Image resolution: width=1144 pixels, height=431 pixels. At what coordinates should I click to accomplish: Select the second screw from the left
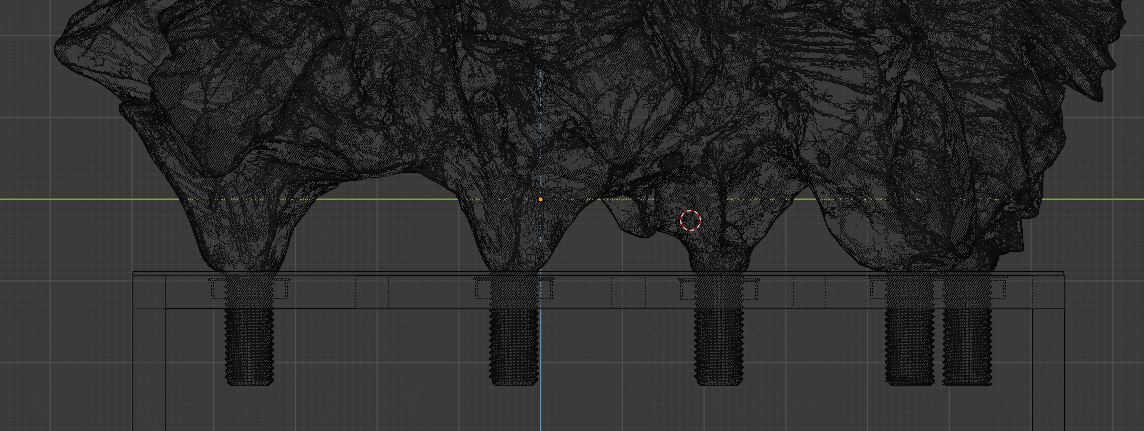pos(514,330)
